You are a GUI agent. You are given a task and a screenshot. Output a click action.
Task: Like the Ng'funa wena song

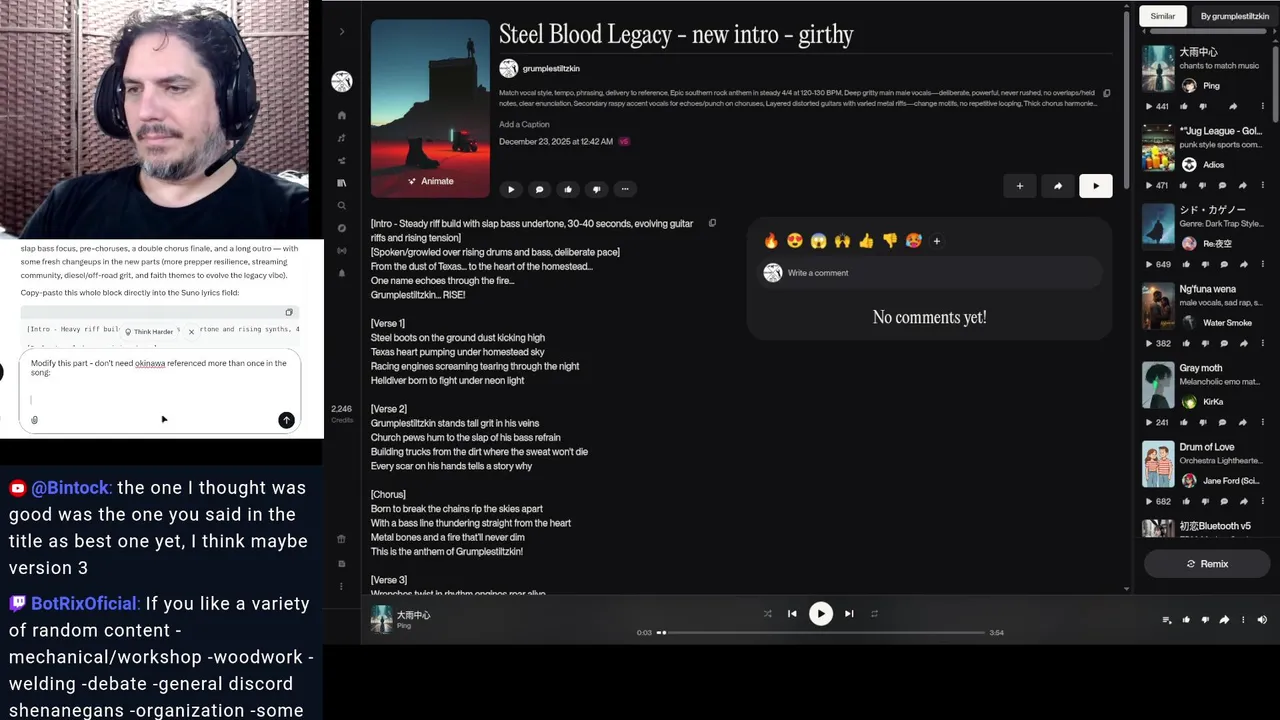pos(1185,343)
